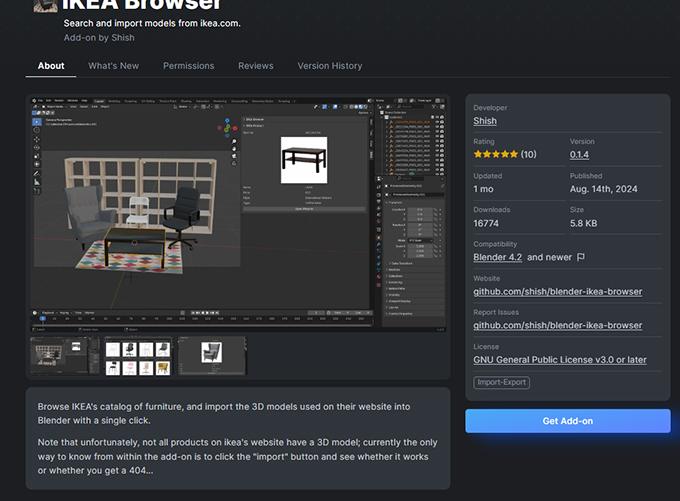Click the 'Note that unfortunately' paragraph
680x501 pixels.
(x=238, y=456)
